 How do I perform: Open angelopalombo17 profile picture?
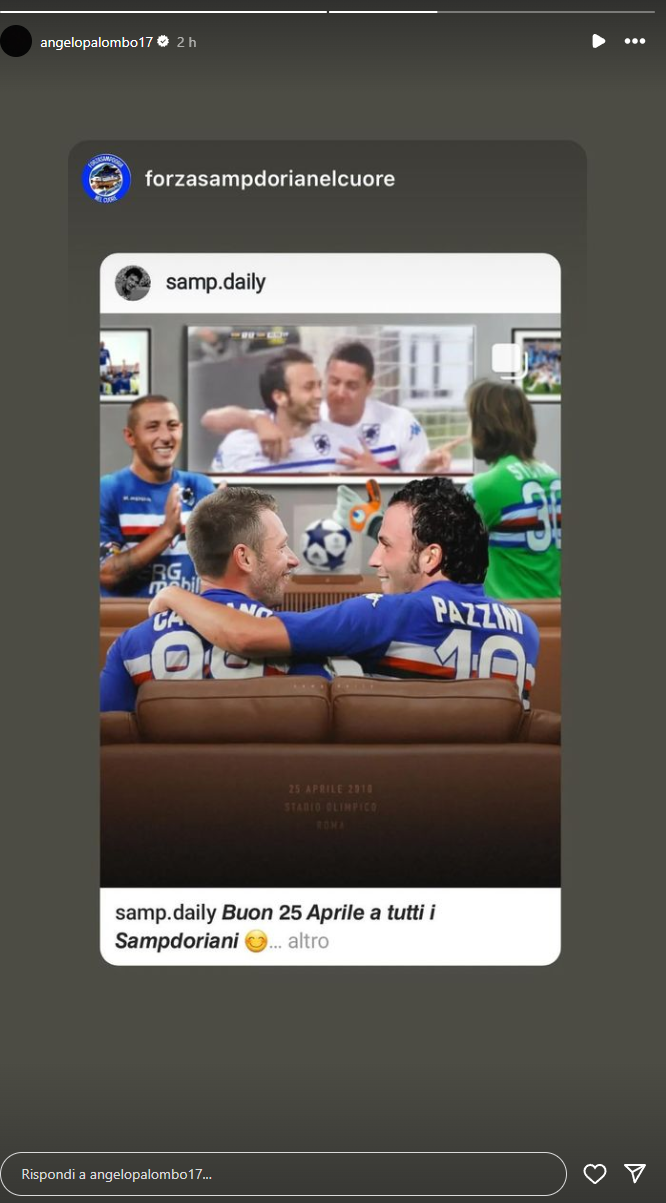(x=16, y=41)
